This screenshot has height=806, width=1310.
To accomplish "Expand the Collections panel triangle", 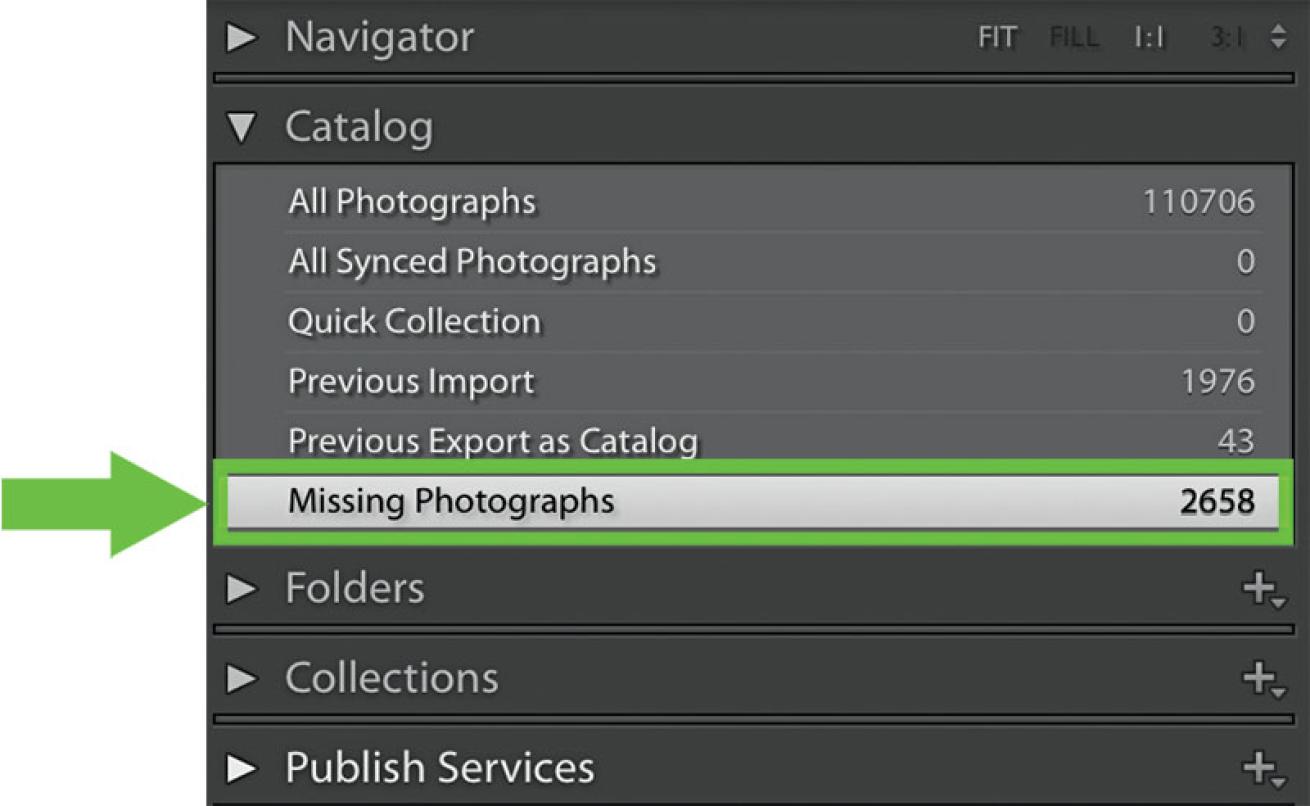I will [242, 679].
